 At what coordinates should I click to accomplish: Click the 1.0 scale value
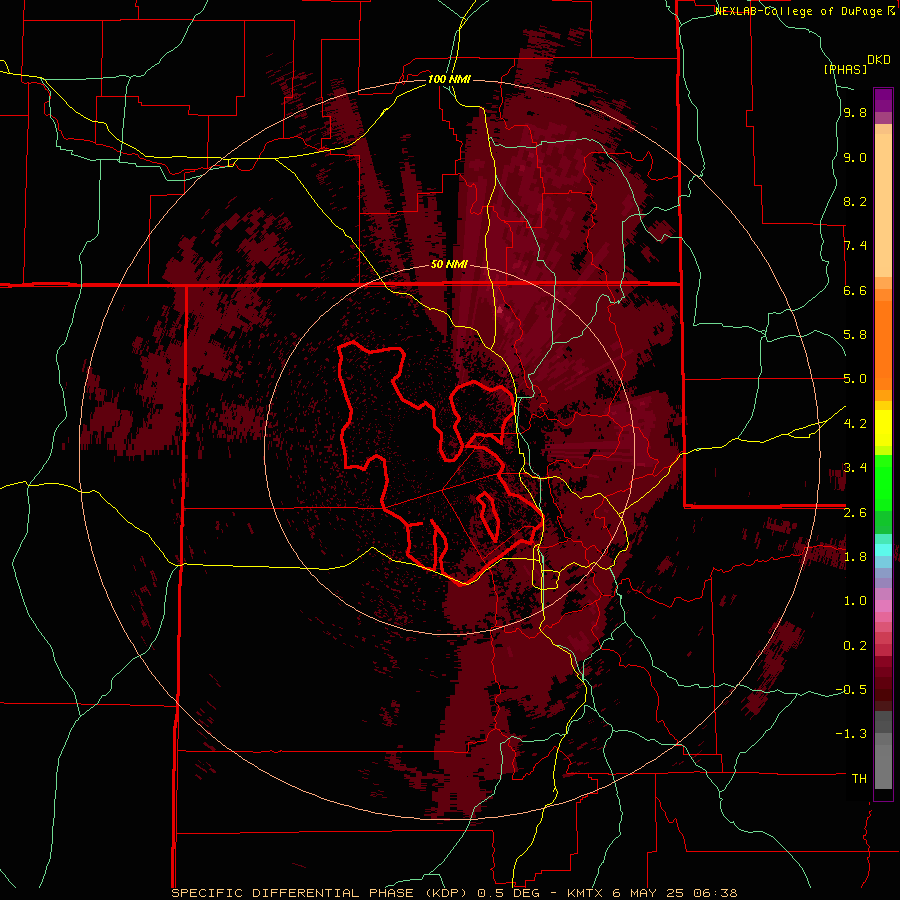(855, 601)
